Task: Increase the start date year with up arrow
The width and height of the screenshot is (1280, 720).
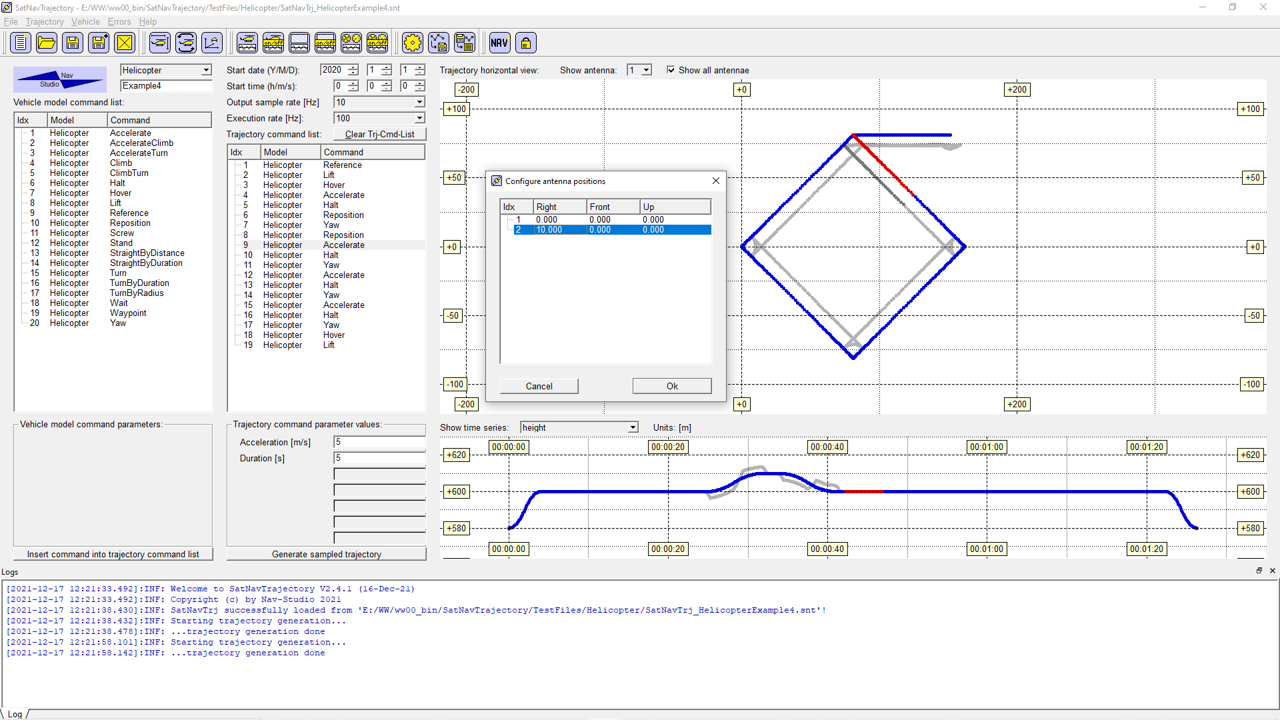Action: pos(353,67)
